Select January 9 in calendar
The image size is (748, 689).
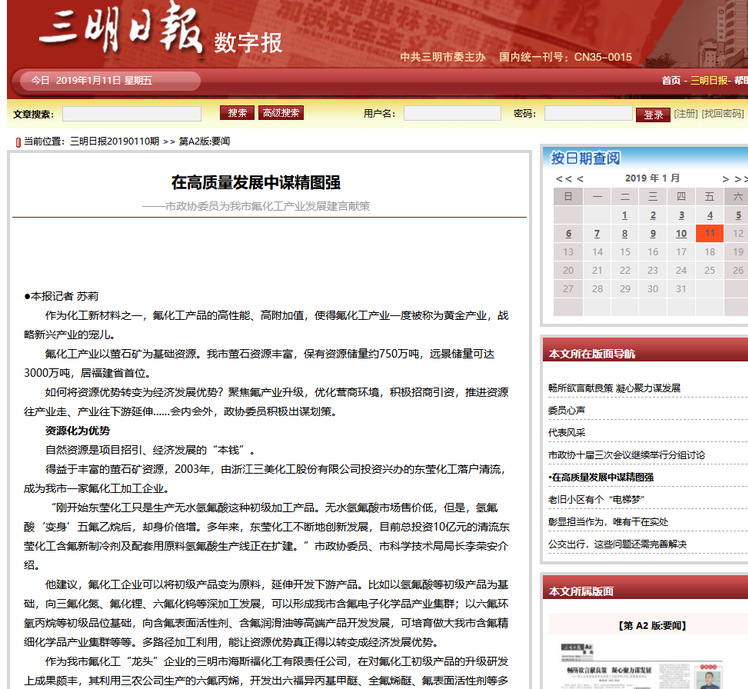coord(653,234)
